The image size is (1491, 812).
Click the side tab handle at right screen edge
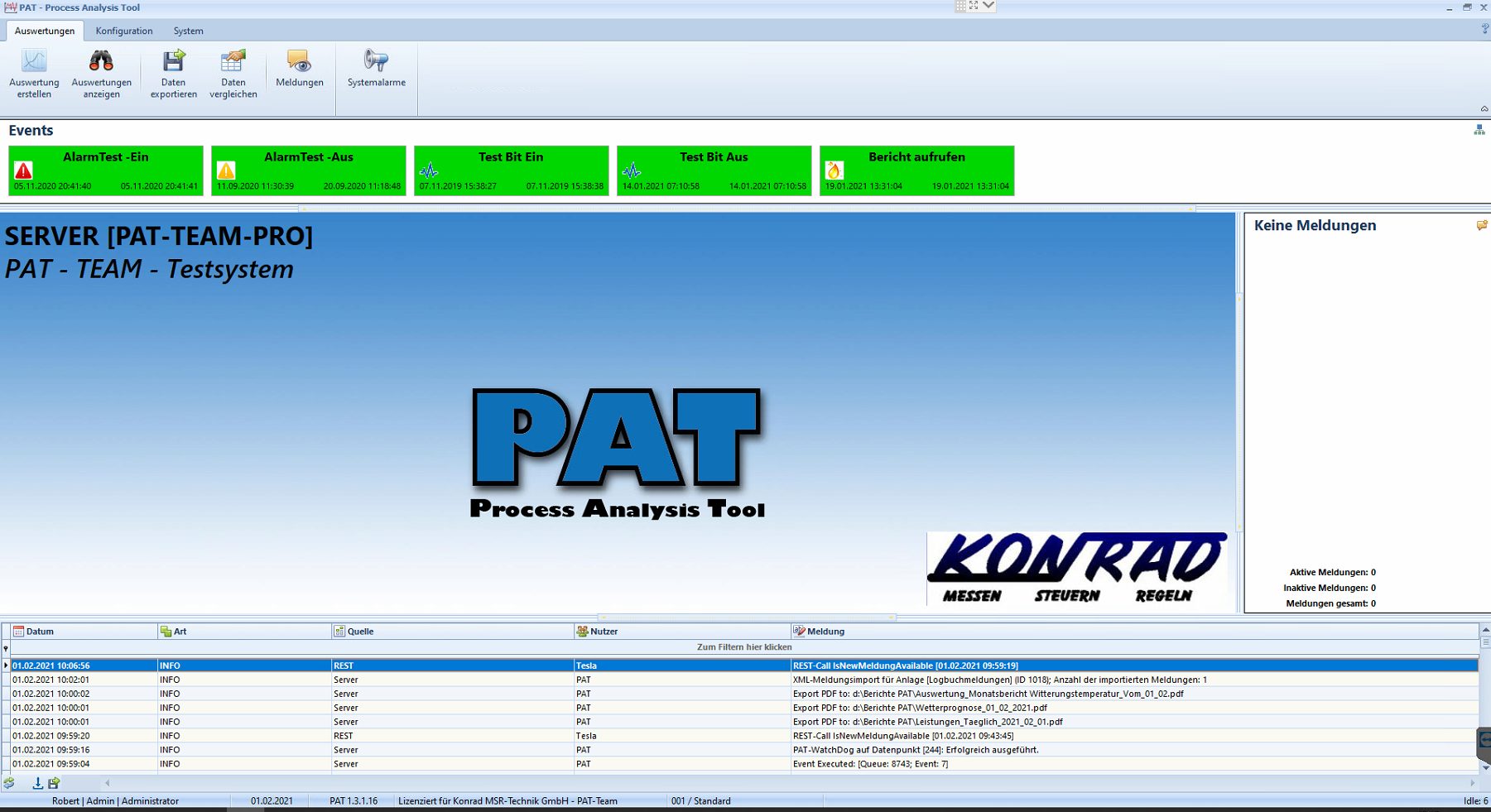tap(1484, 744)
